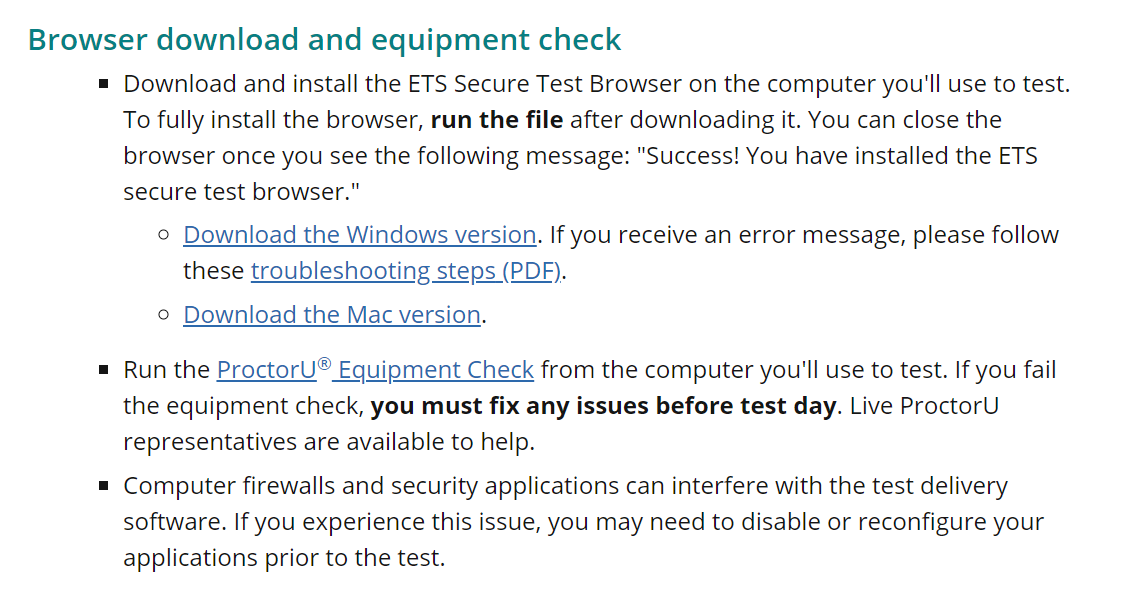Viewport: 1125px width, 591px height.
Task: Click circle bullet before Mac version link
Action: (x=164, y=314)
